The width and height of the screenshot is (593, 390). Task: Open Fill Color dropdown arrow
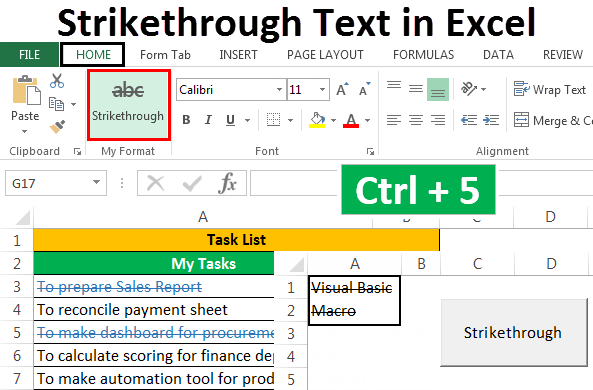pos(334,121)
